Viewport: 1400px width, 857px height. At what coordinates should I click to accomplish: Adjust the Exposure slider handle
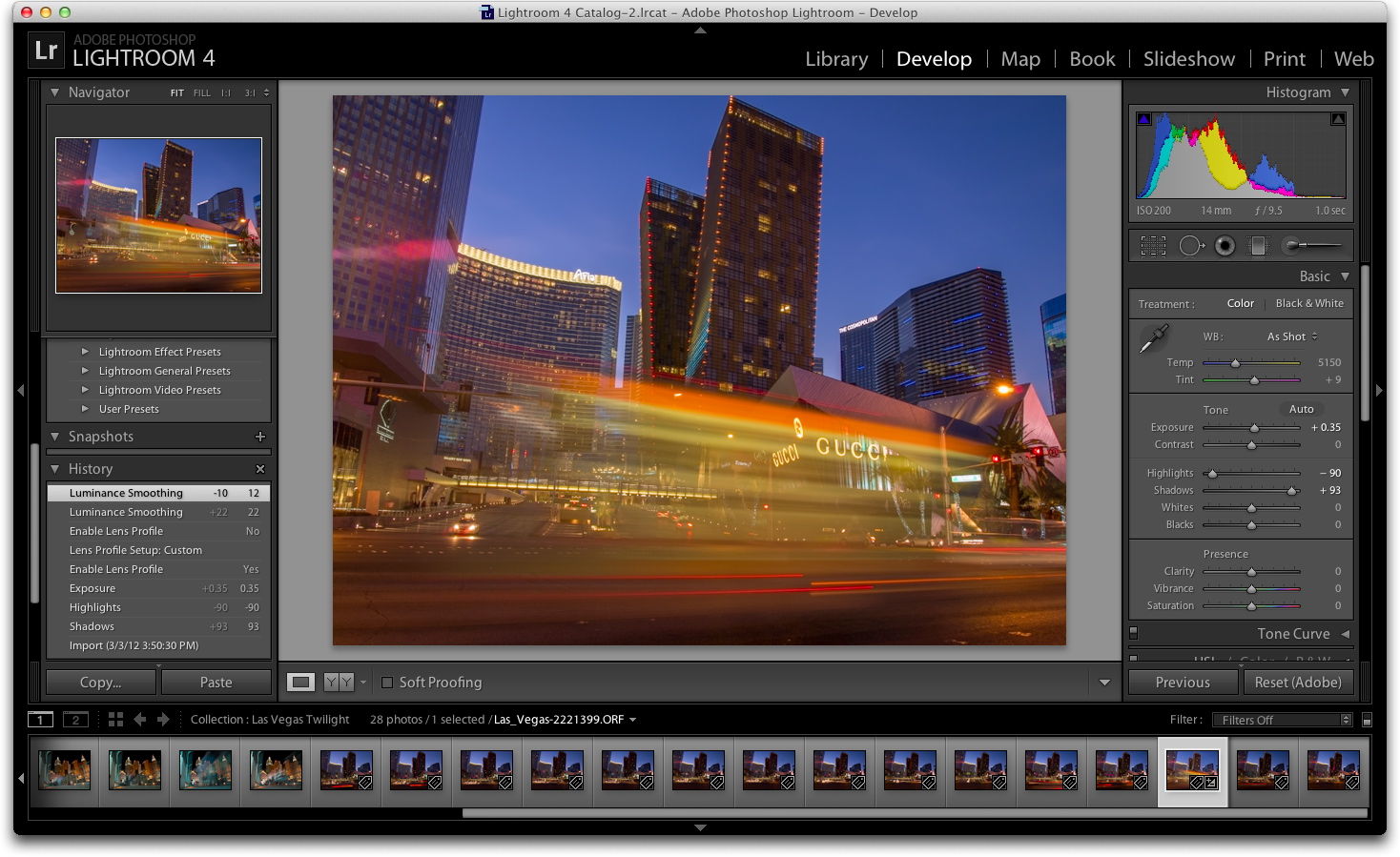pyautogui.click(x=1254, y=428)
